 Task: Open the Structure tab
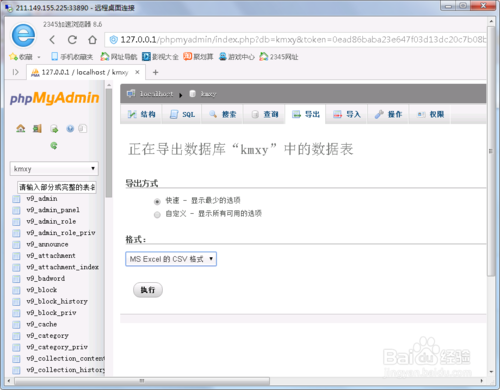141,114
